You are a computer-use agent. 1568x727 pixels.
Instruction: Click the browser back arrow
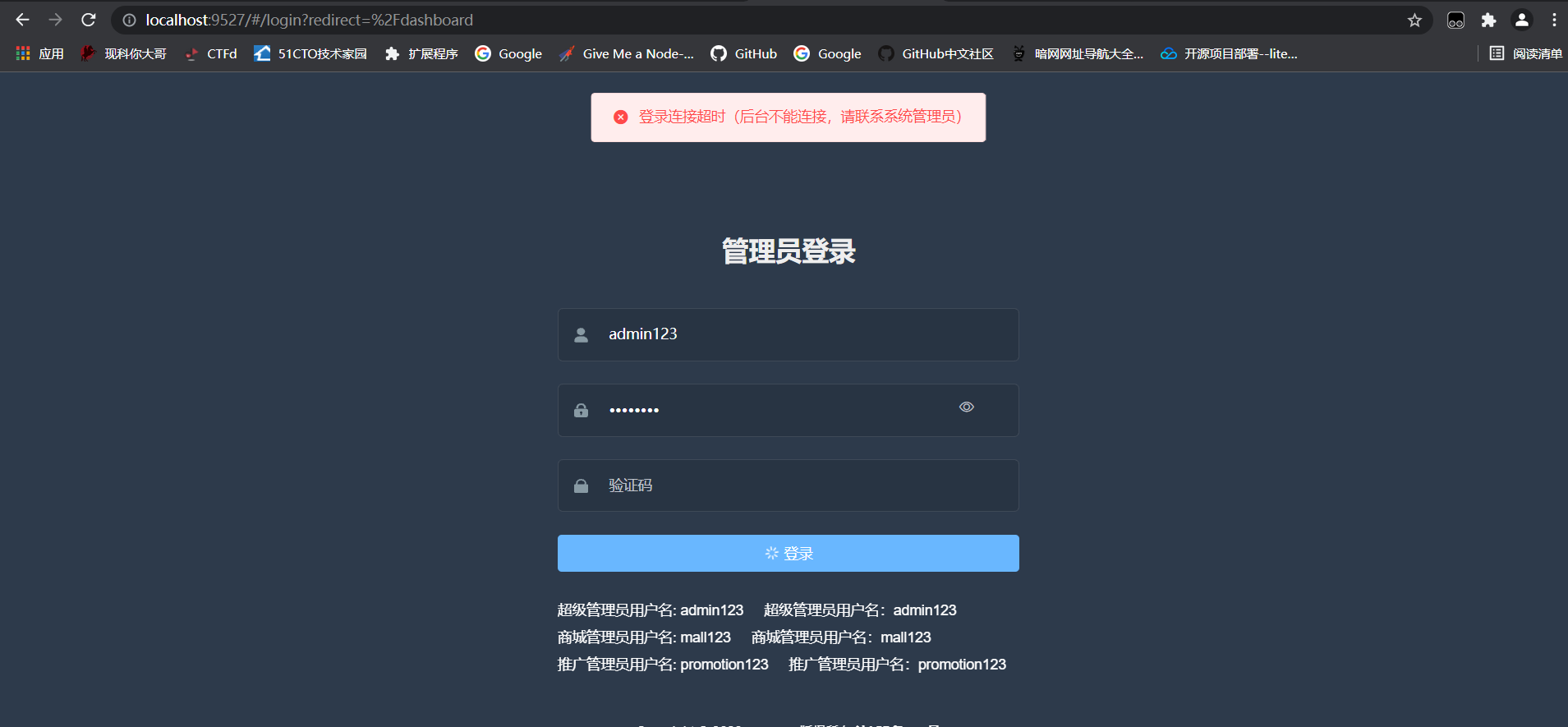tap(23, 20)
